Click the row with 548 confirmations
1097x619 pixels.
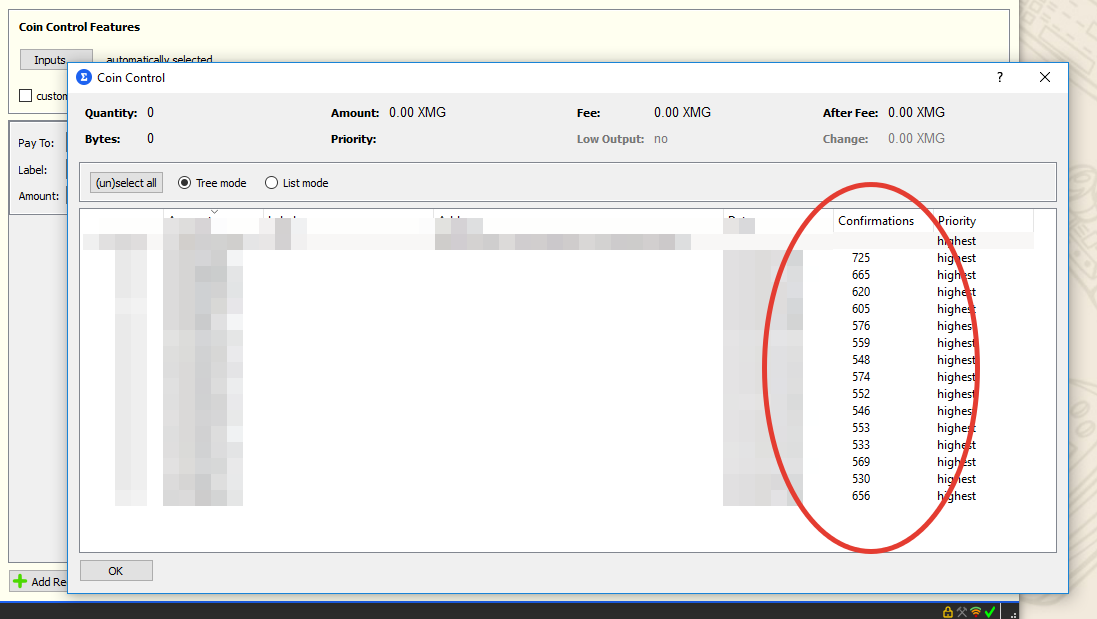(558, 360)
